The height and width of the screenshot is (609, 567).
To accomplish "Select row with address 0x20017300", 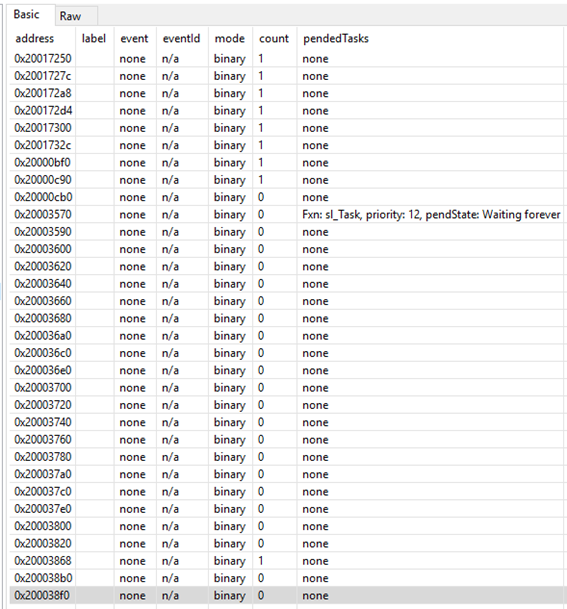I will pos(287,128).
